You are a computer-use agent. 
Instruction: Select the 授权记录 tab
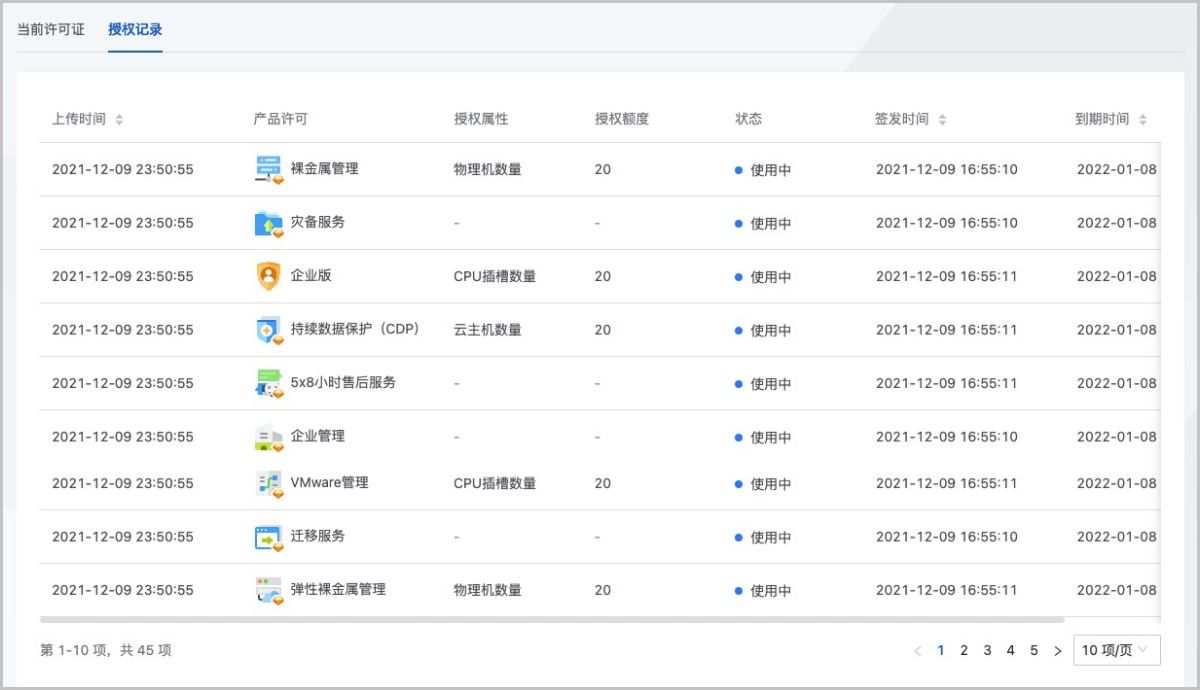pyautogui.click(x=135, y=29)
